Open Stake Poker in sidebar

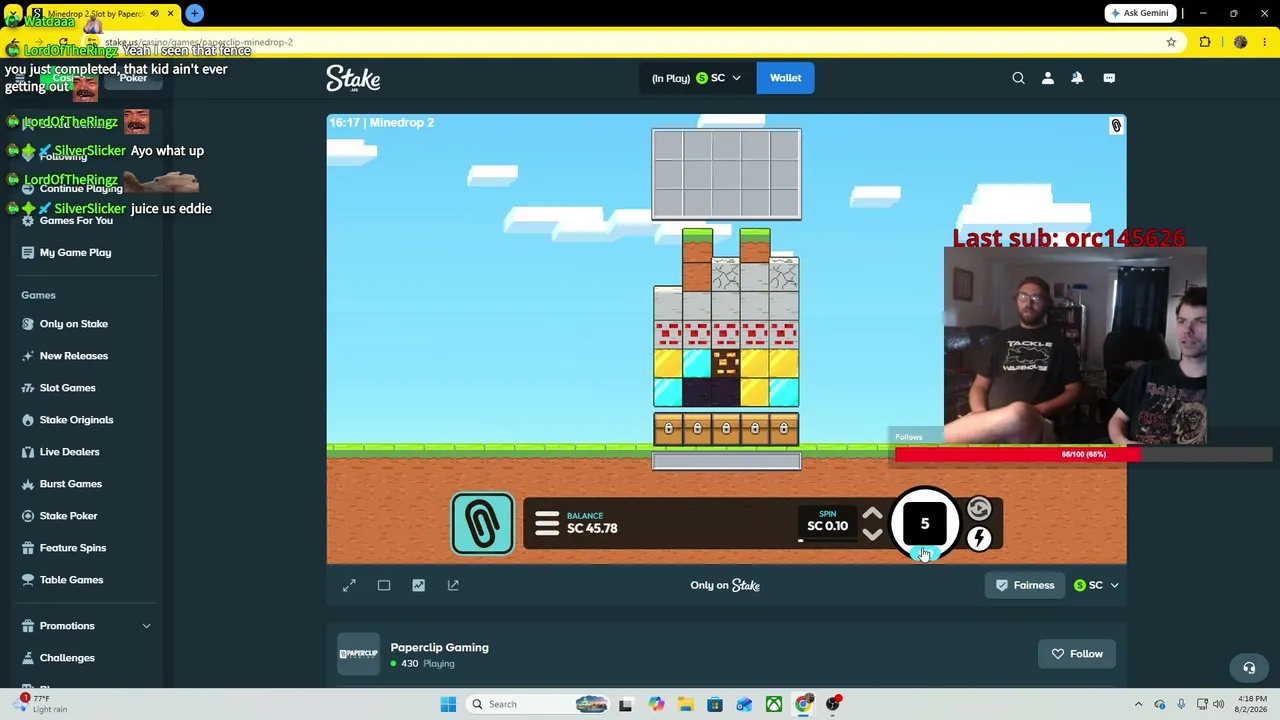coord(68,516)
